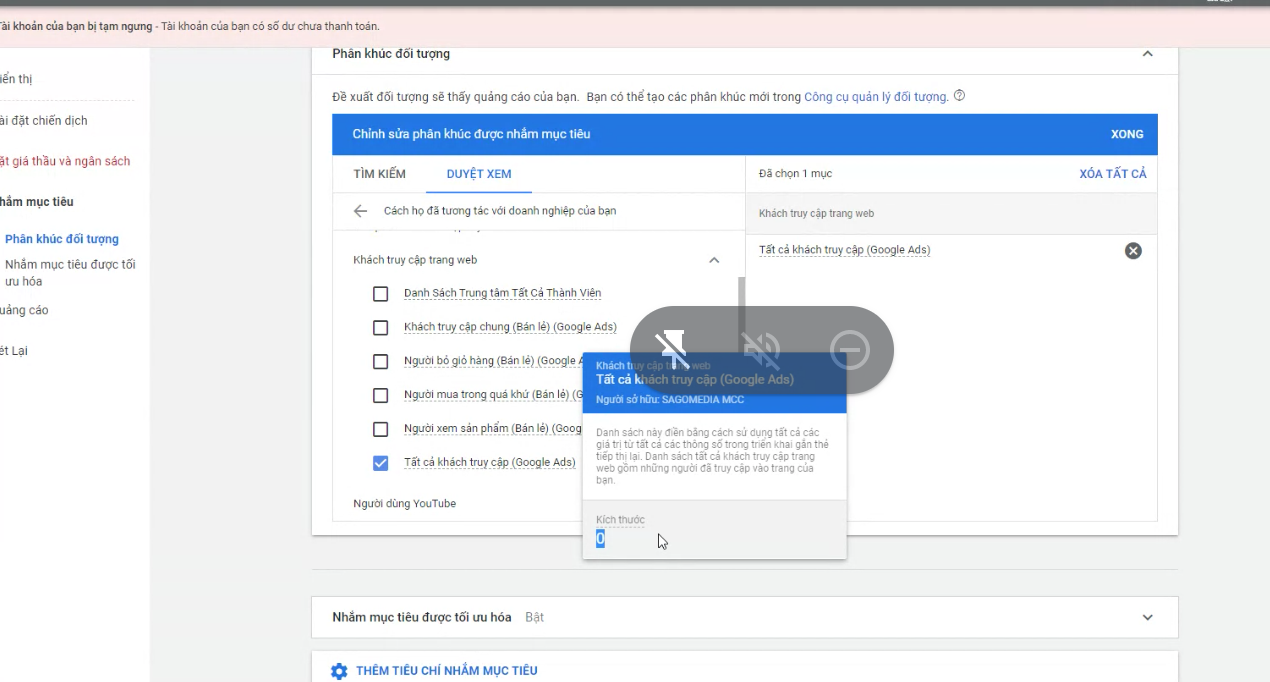
Task: Open campaign settings sidebar item
Action: [44, 121]
